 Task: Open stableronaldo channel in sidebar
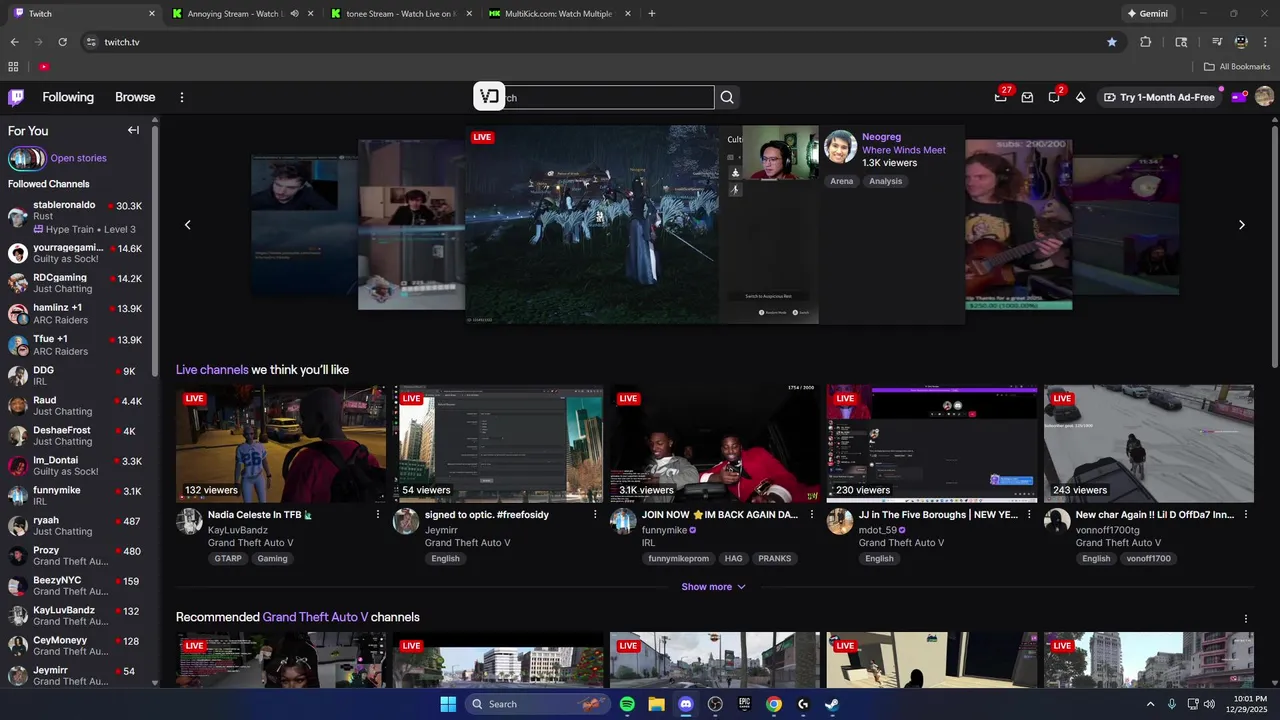click(76, 217)
